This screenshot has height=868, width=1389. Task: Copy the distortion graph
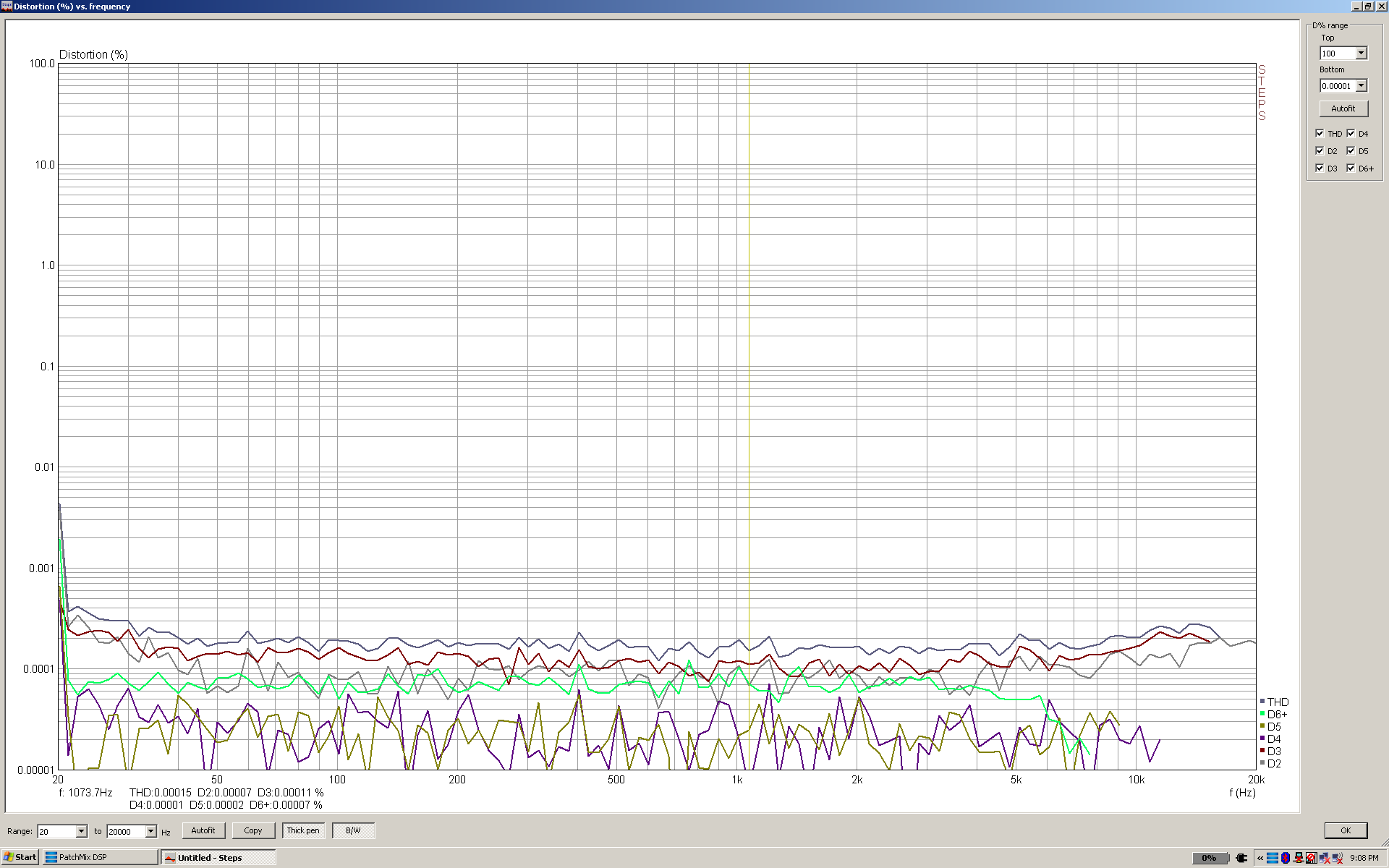(x=253, y=830)
